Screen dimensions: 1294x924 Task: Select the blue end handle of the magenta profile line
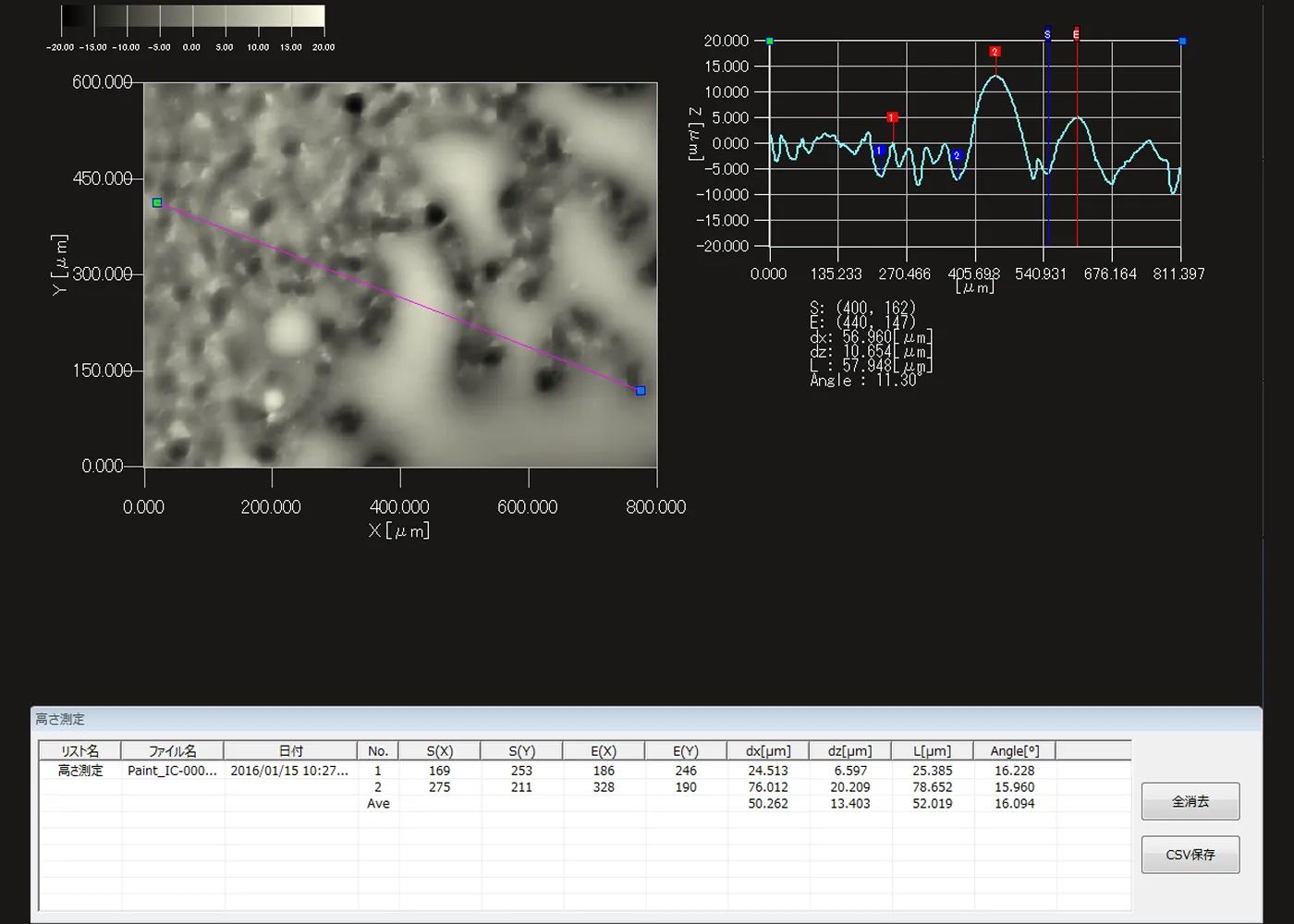coord(641,391)
